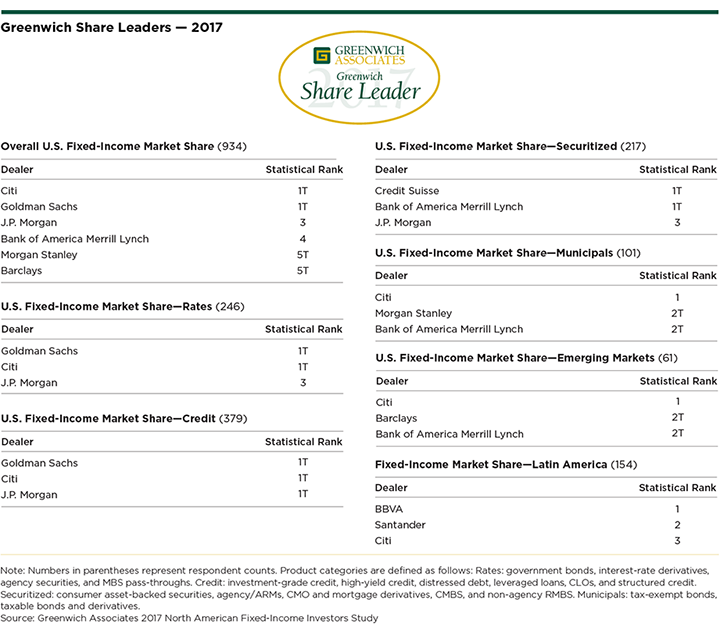Click 'Citi' in the Rates table
The width and height of the screenshot is (720, 634).
[9, 367]
